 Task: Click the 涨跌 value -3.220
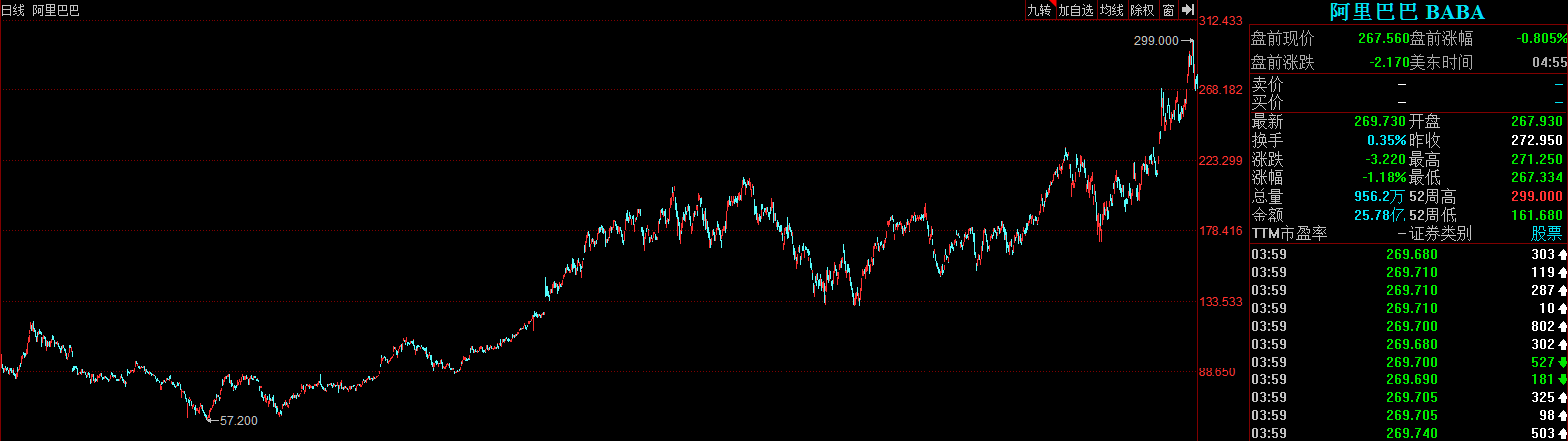click(x=1386, y=159)
